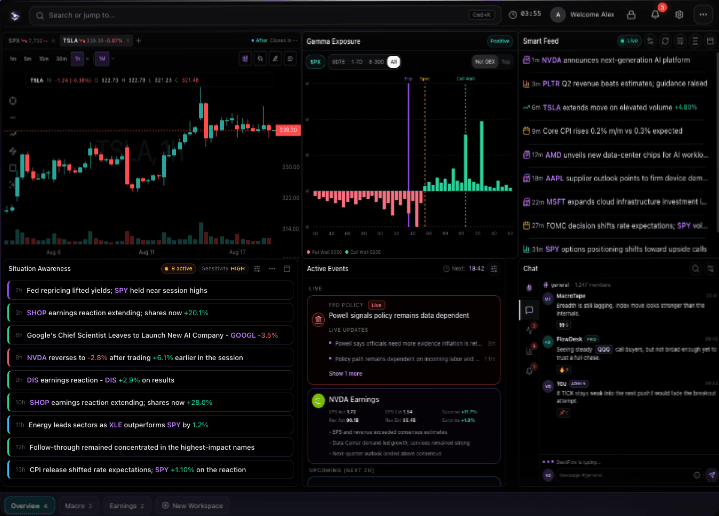Maximize the Smart Feed panel
Screen dimensions: 719x516
(x=710, y=41)
